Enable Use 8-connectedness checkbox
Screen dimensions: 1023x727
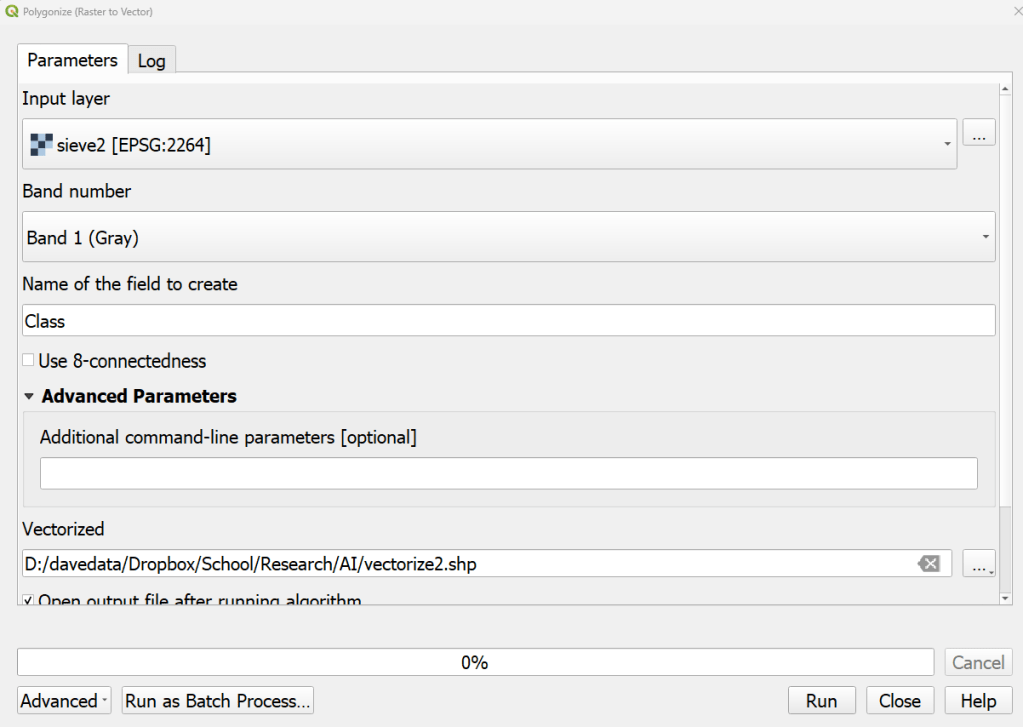click(29, 360)
